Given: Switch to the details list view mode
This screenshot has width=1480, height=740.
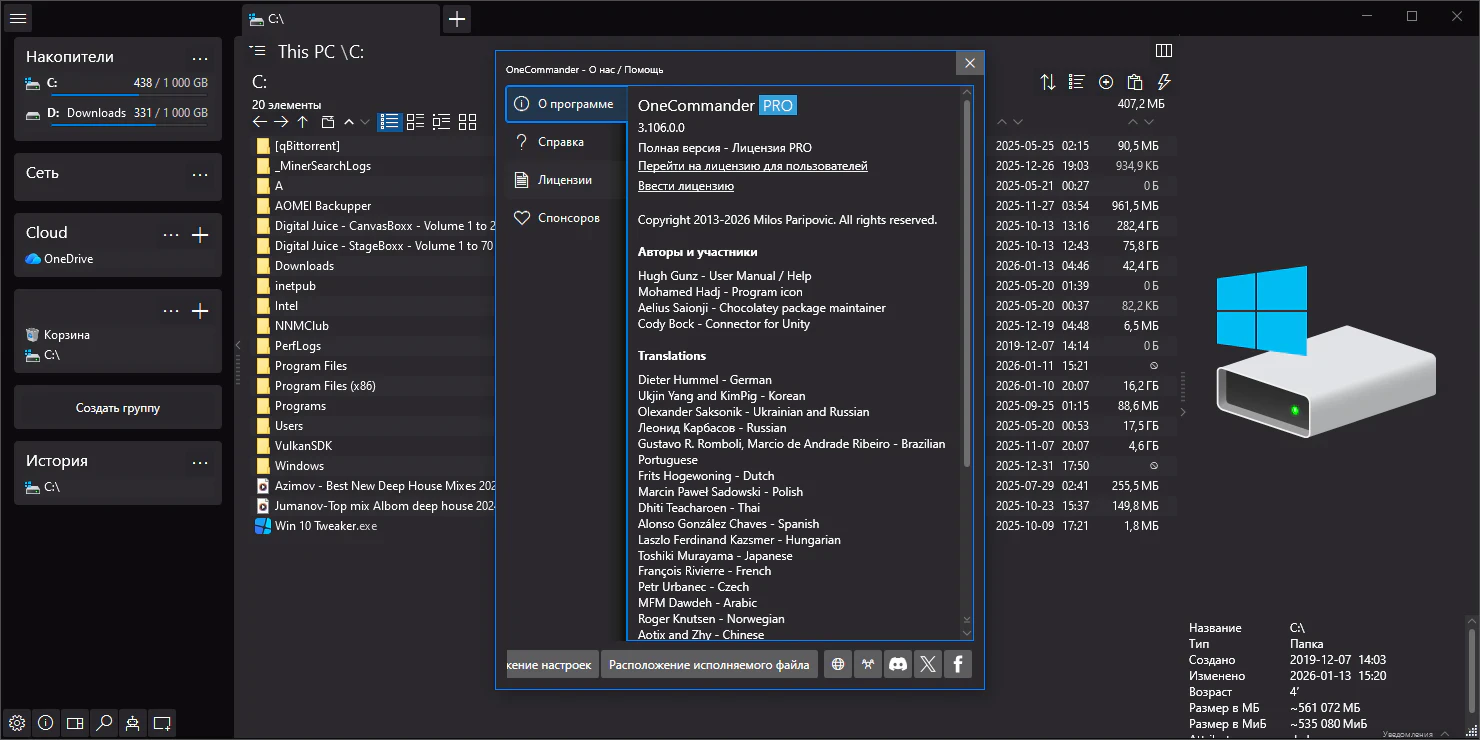Looking at the screenshot, I should [389, 122].
